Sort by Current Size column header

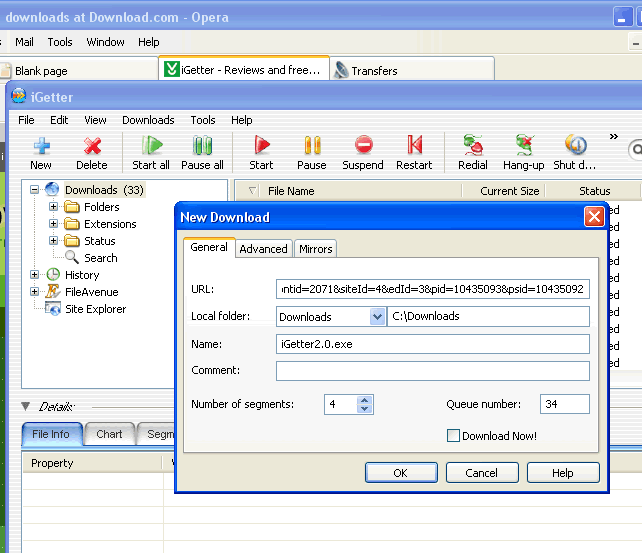(x=504, y=191)
